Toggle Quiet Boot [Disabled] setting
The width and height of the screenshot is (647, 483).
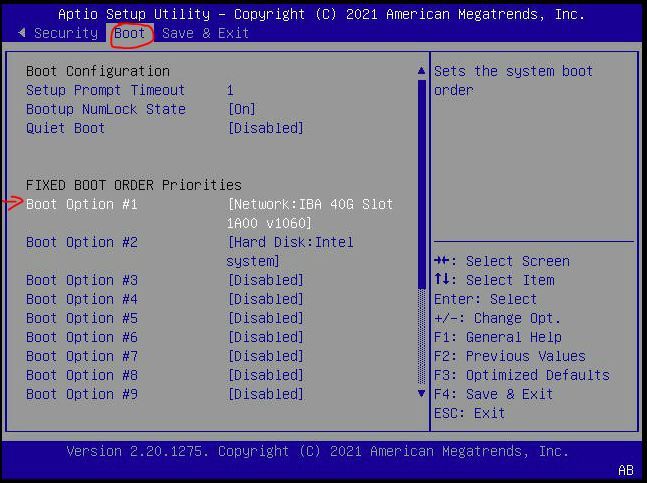[x=265, y=128]
